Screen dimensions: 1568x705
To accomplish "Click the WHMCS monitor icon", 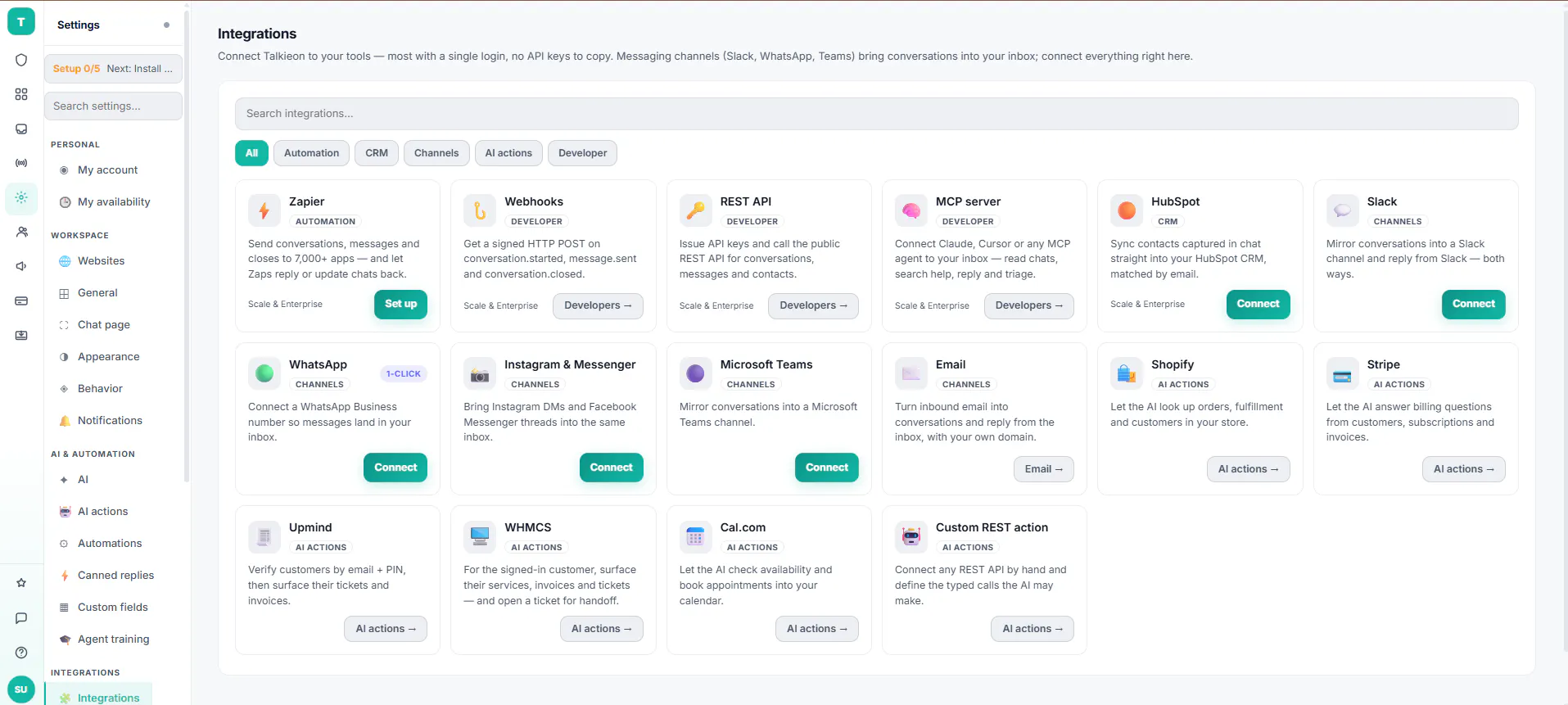I will click(480, 536).
